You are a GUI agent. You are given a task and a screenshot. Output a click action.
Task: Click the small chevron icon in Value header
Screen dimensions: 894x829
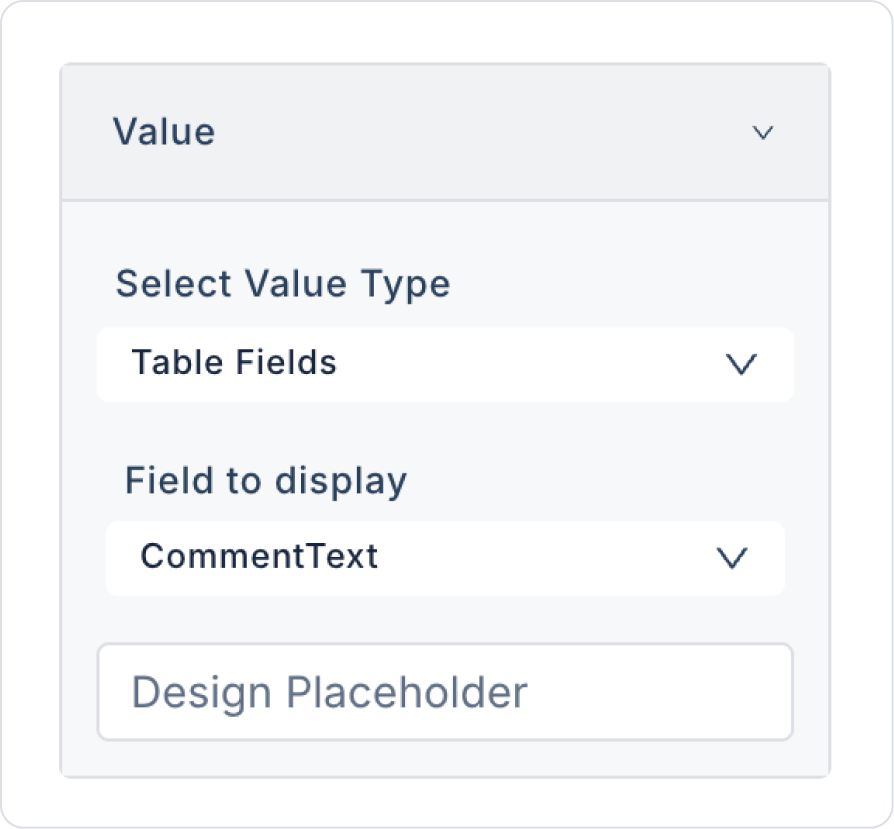(x=763, y=133)
